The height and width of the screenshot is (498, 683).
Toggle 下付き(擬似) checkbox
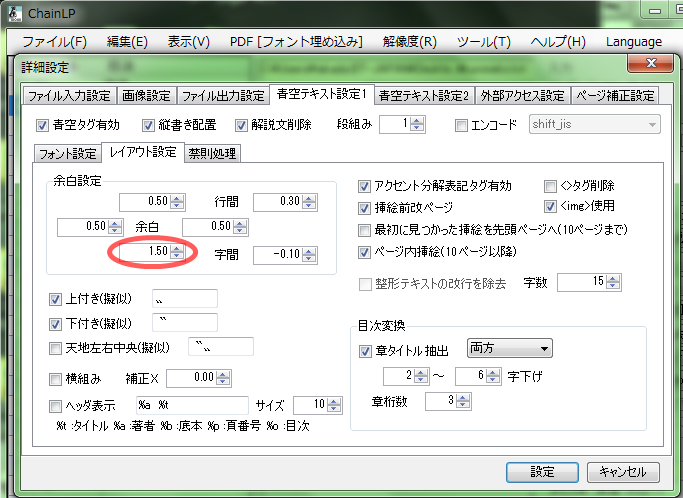[55, 324]
